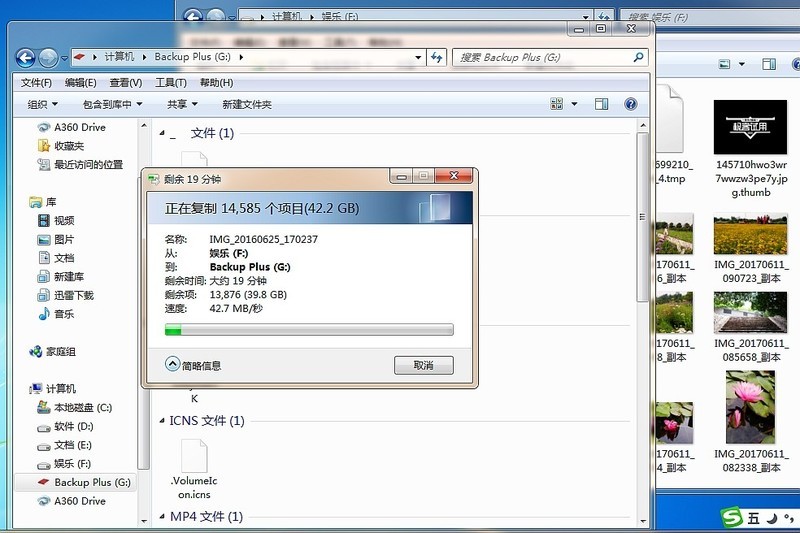Select 音乐 library in the sidebar
Screen dimensions: 800x533
[63, 314]
